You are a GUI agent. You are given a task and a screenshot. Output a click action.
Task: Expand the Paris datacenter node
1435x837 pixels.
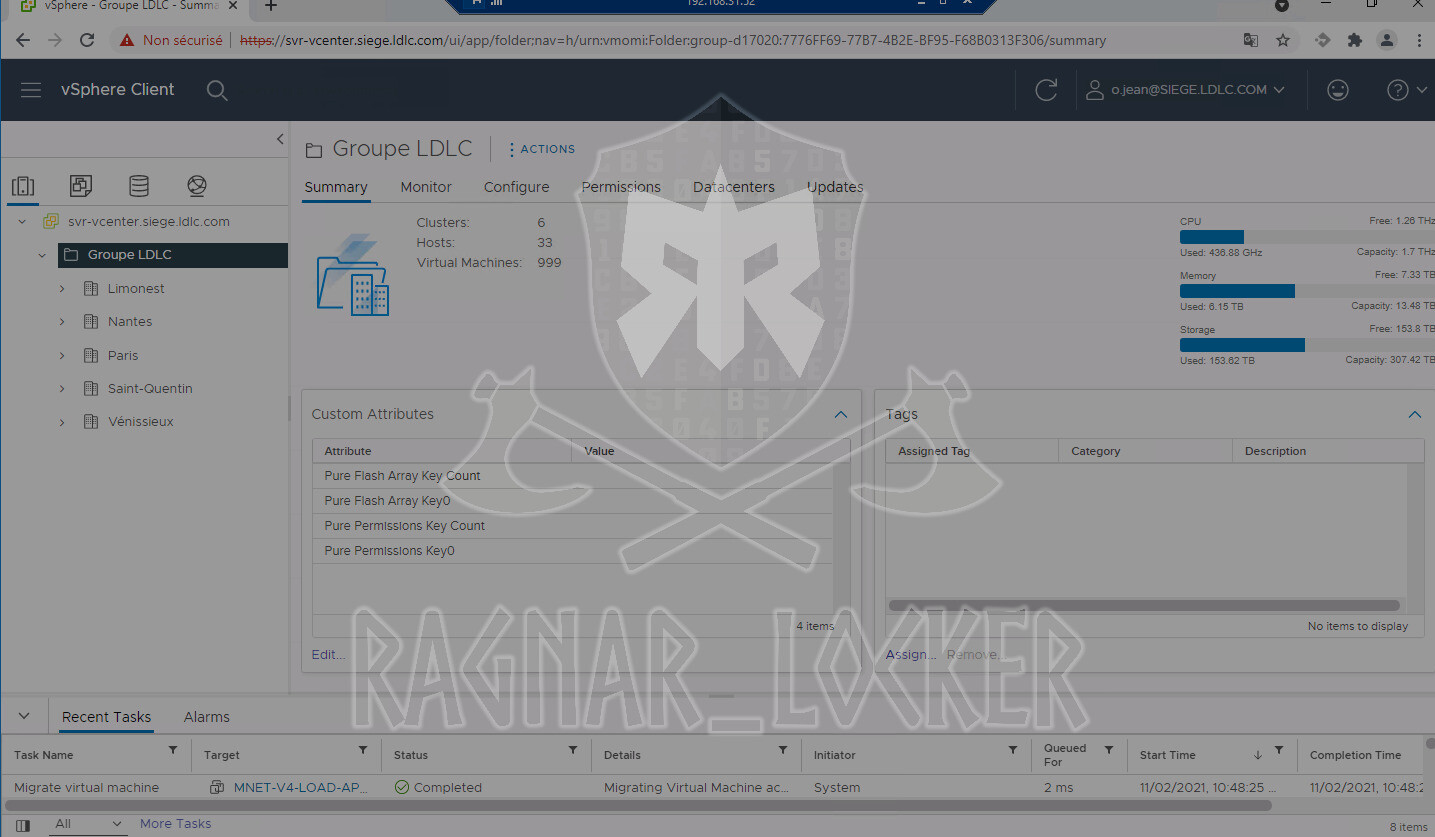coord(62,356)
